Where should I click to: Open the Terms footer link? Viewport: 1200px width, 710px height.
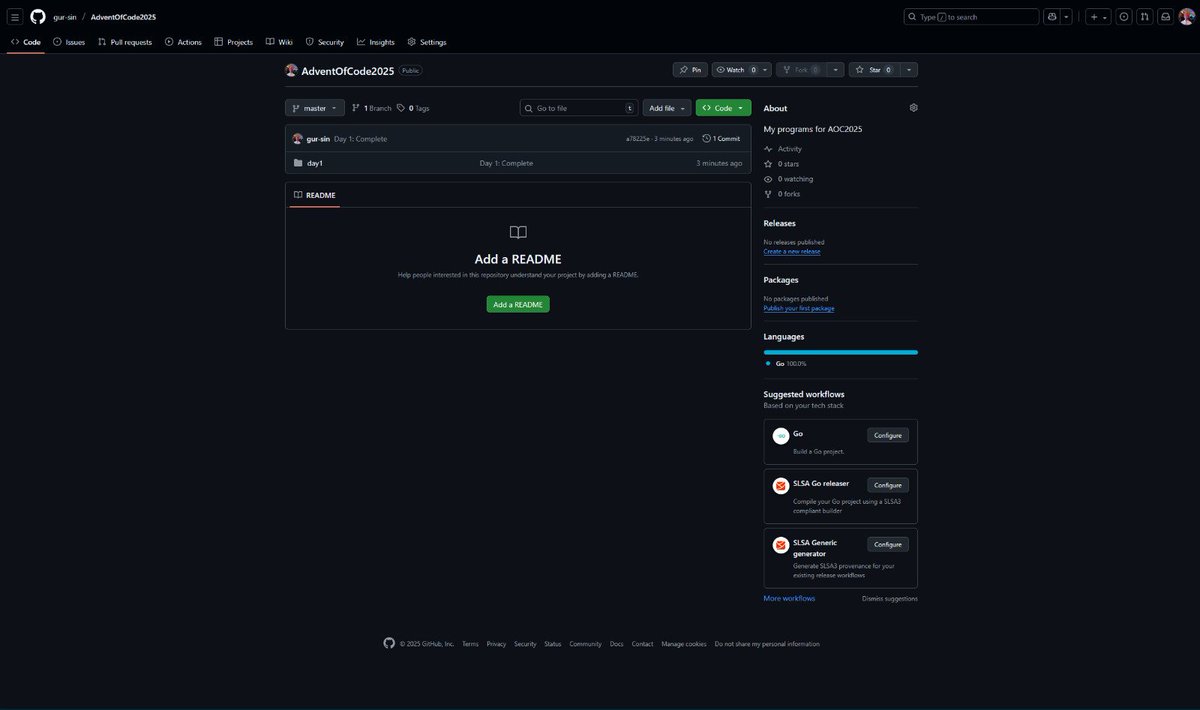(470, 644)
